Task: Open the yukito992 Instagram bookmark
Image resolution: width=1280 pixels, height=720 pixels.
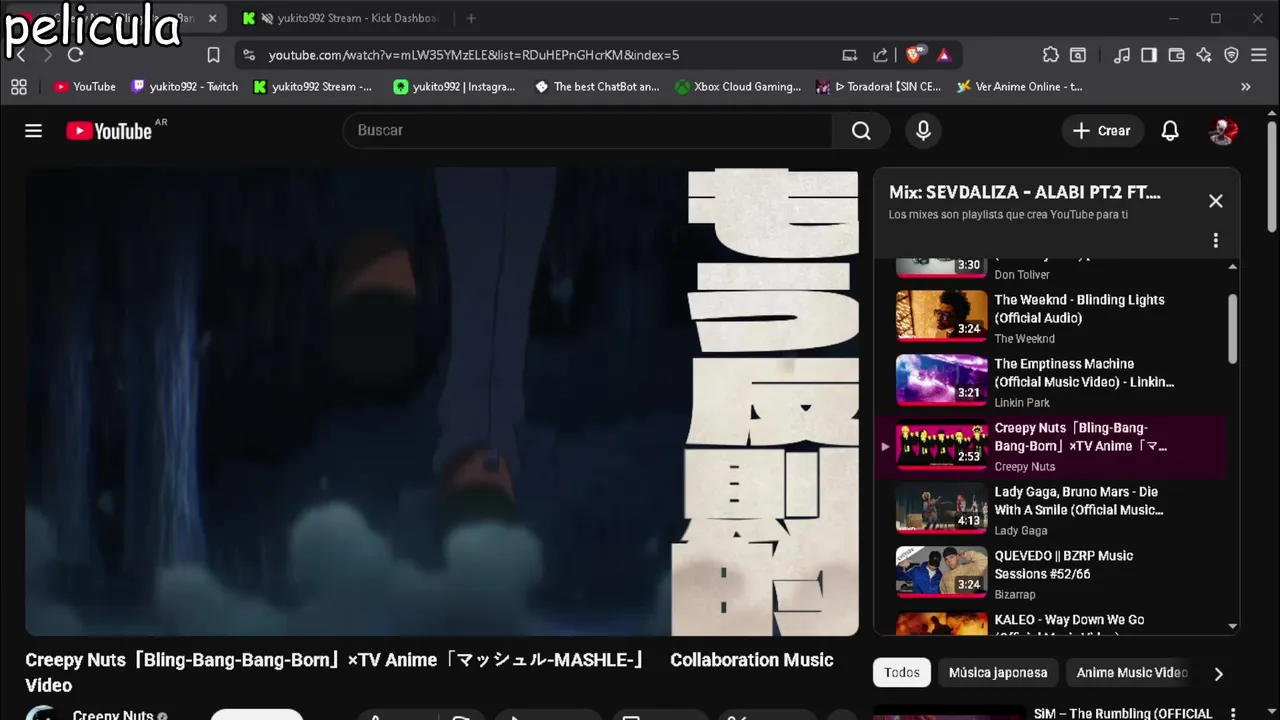Action: point(454,87)
